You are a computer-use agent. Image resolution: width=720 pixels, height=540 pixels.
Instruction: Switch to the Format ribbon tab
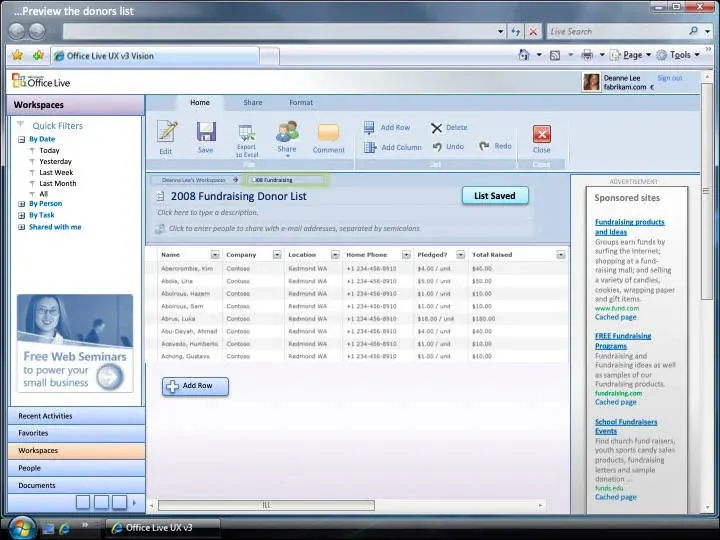[x=301, y=102]
